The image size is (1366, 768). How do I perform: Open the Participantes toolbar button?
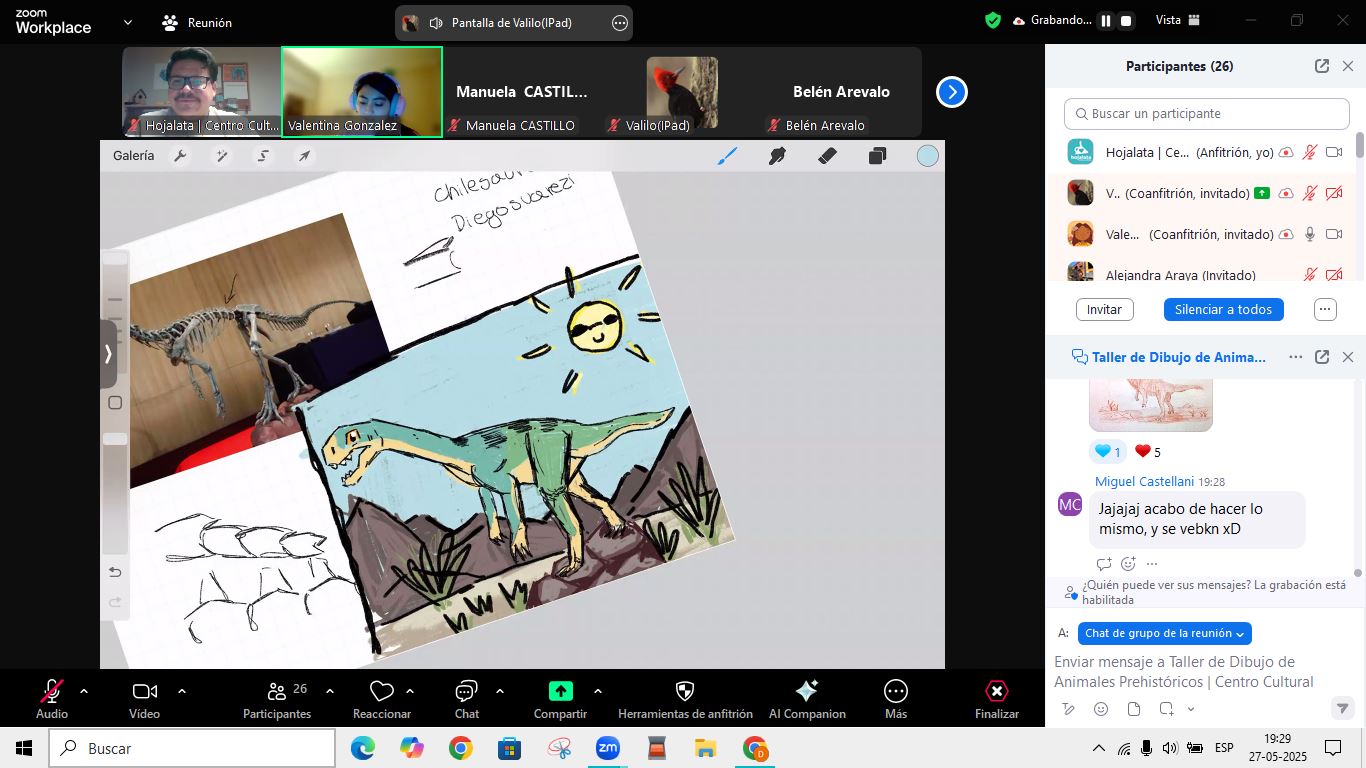point(277,698)
